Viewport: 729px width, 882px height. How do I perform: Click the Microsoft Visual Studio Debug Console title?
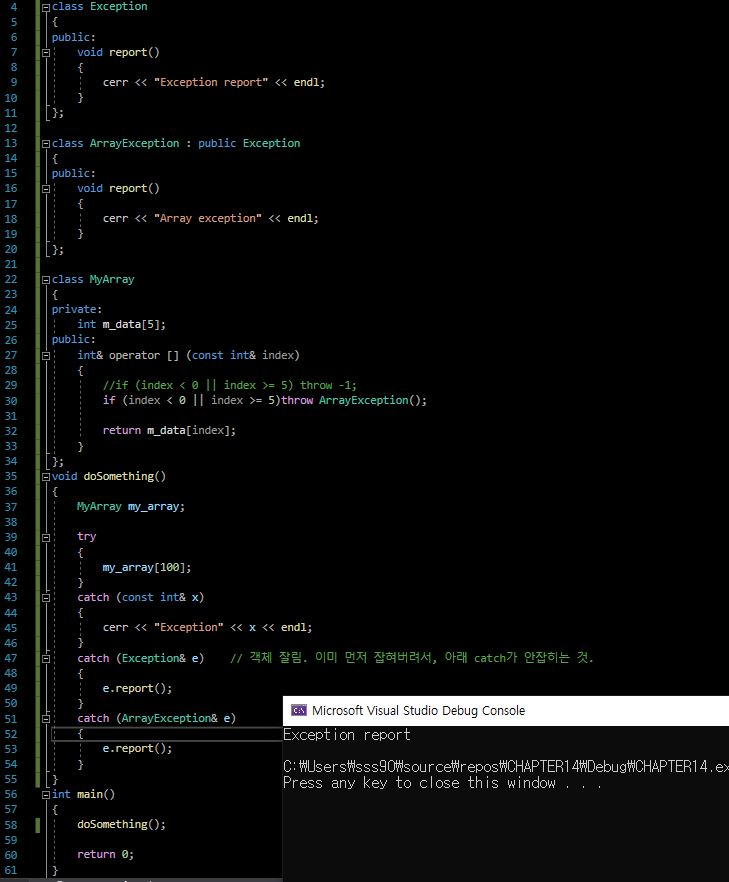pos(418,710)
